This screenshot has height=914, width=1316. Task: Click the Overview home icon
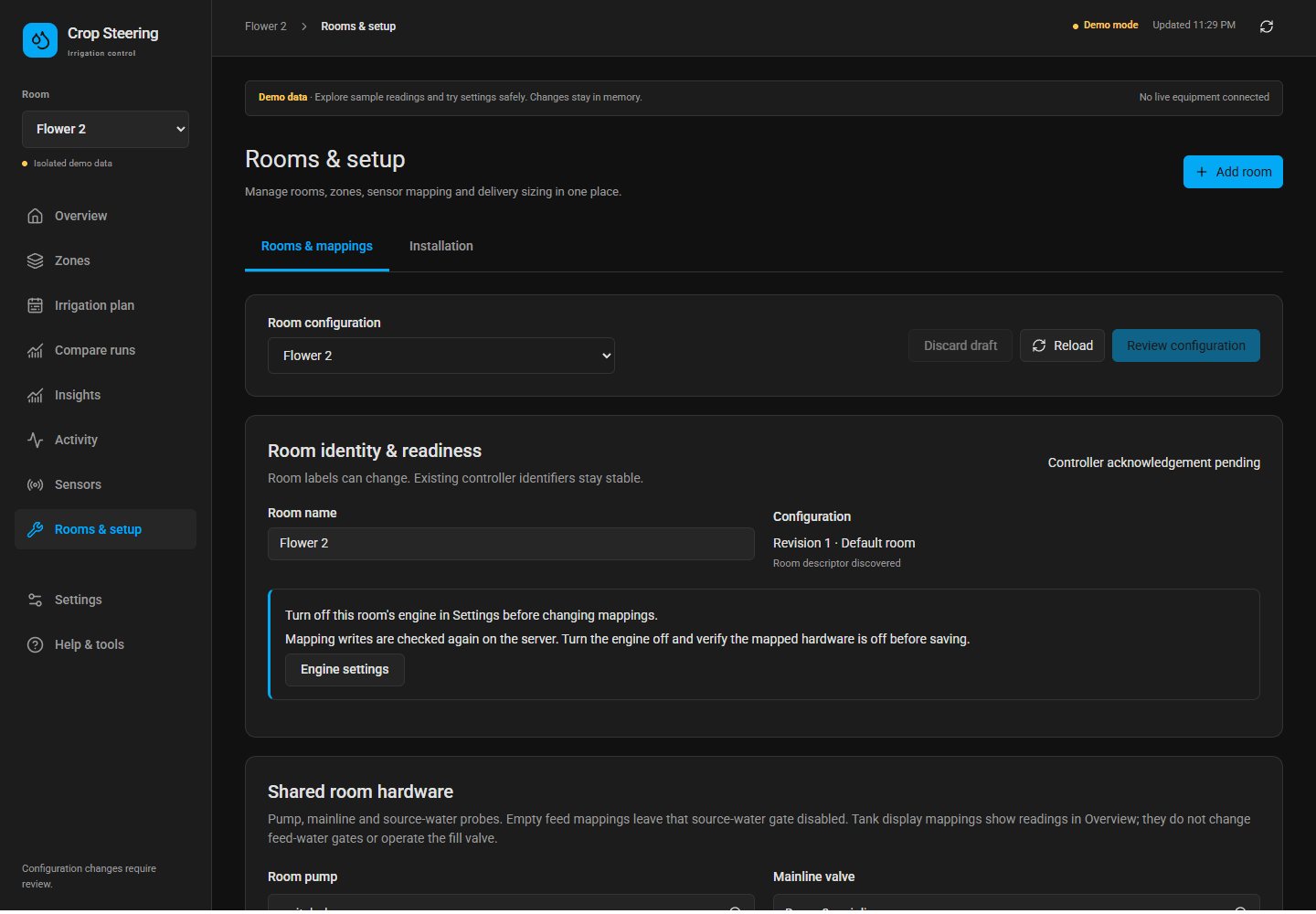[36, 216]
